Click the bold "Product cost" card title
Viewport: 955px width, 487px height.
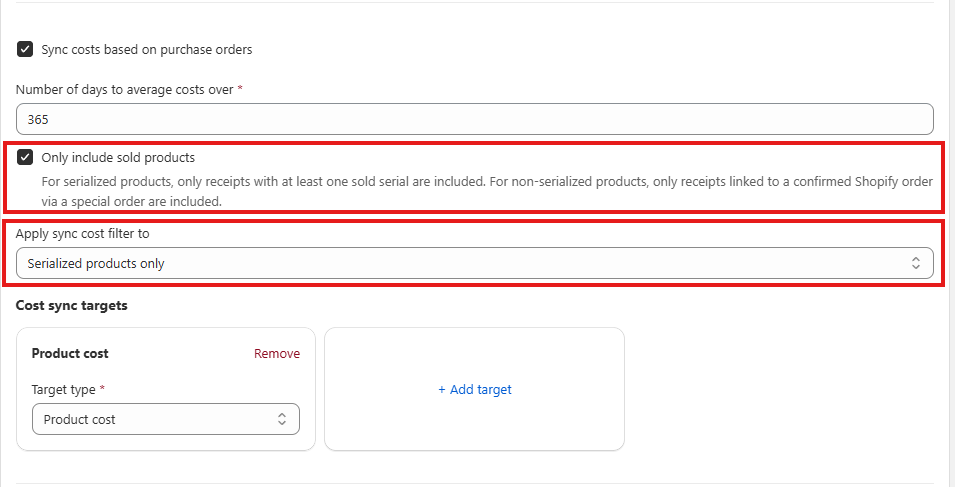tap(70, 353)
